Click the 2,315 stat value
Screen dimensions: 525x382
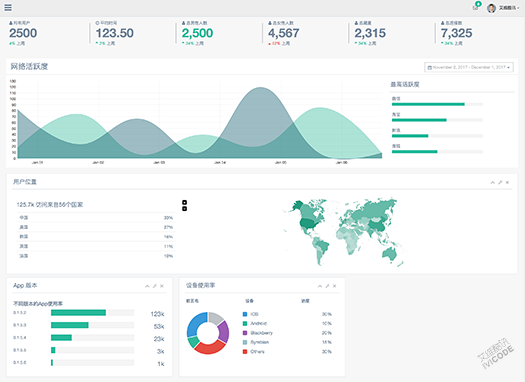click(370, 33)
